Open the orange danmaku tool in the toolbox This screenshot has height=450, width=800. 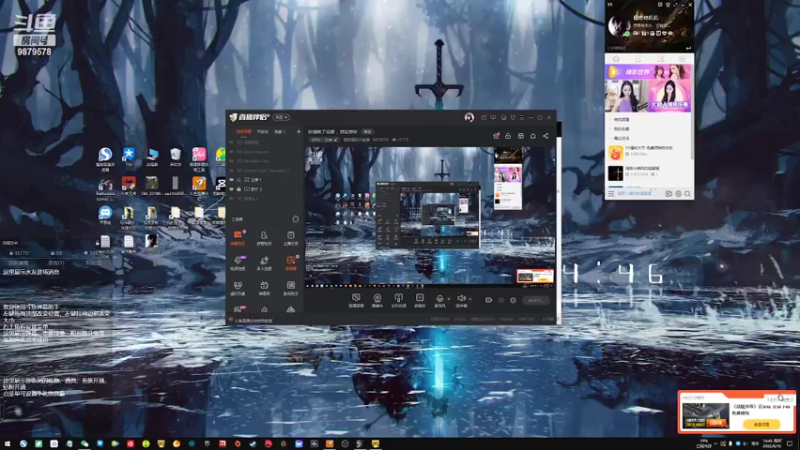pyautogui.click(x=238, y=238)
